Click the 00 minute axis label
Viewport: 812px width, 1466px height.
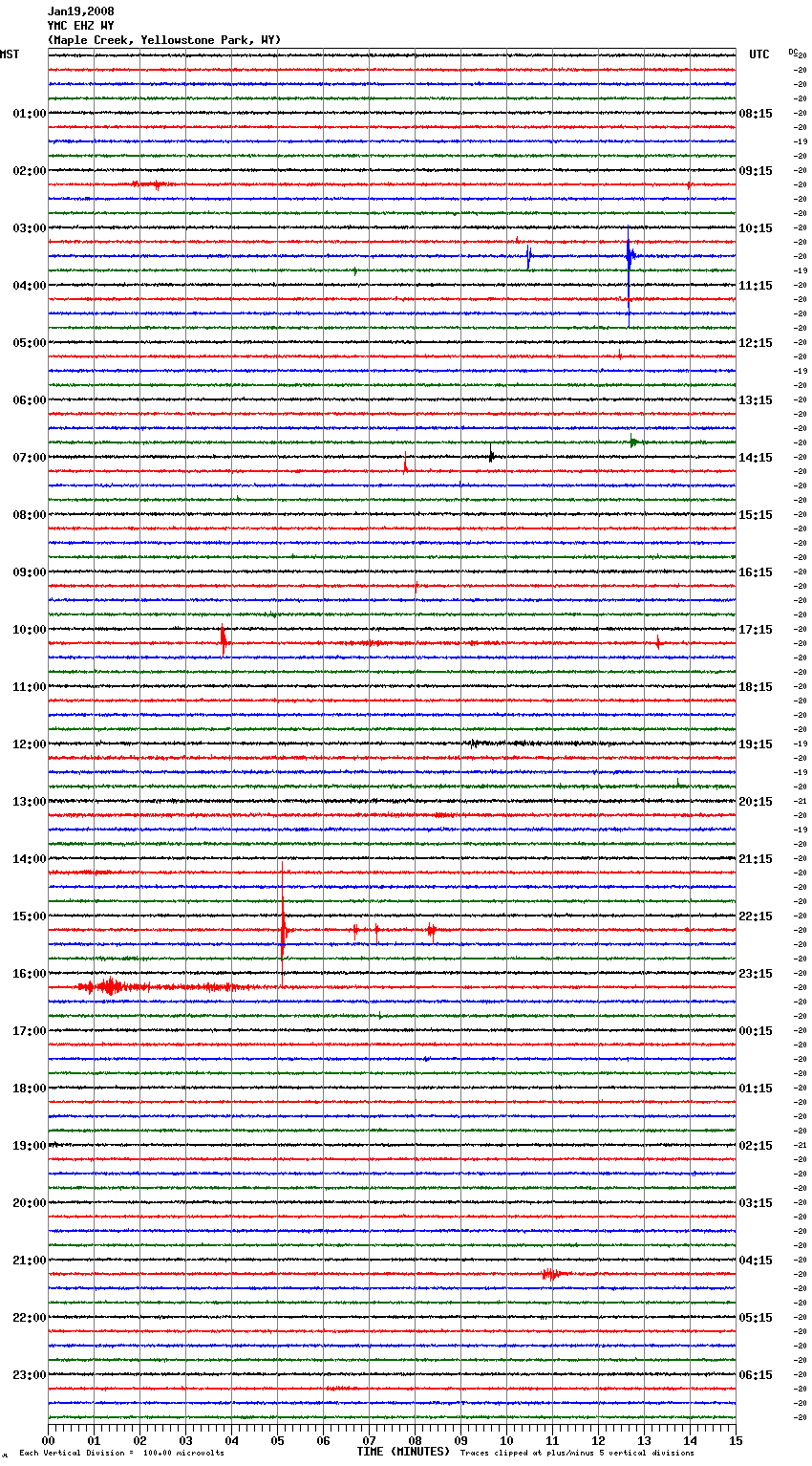(x=48, y=1440)
